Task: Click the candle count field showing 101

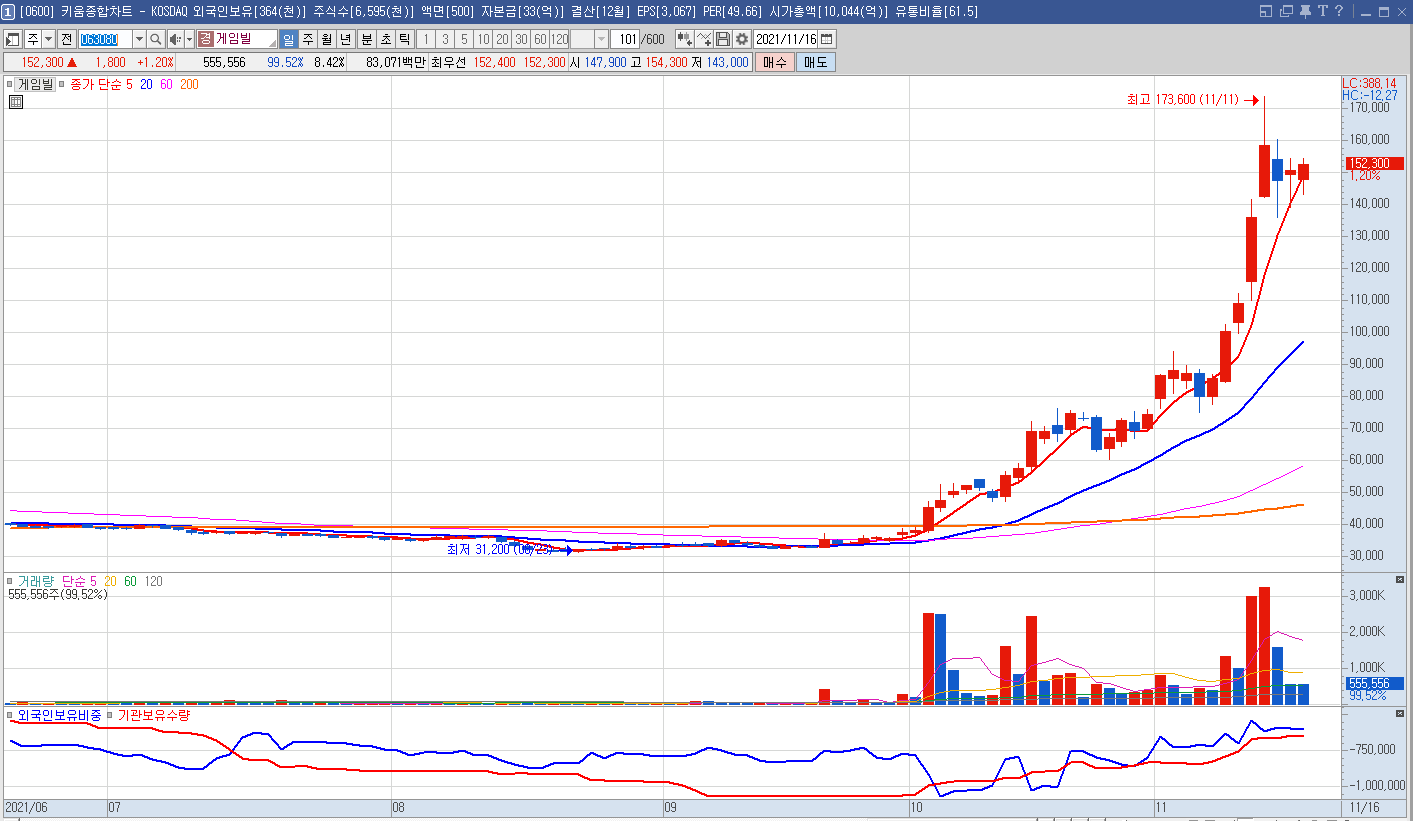Action: 624,39
